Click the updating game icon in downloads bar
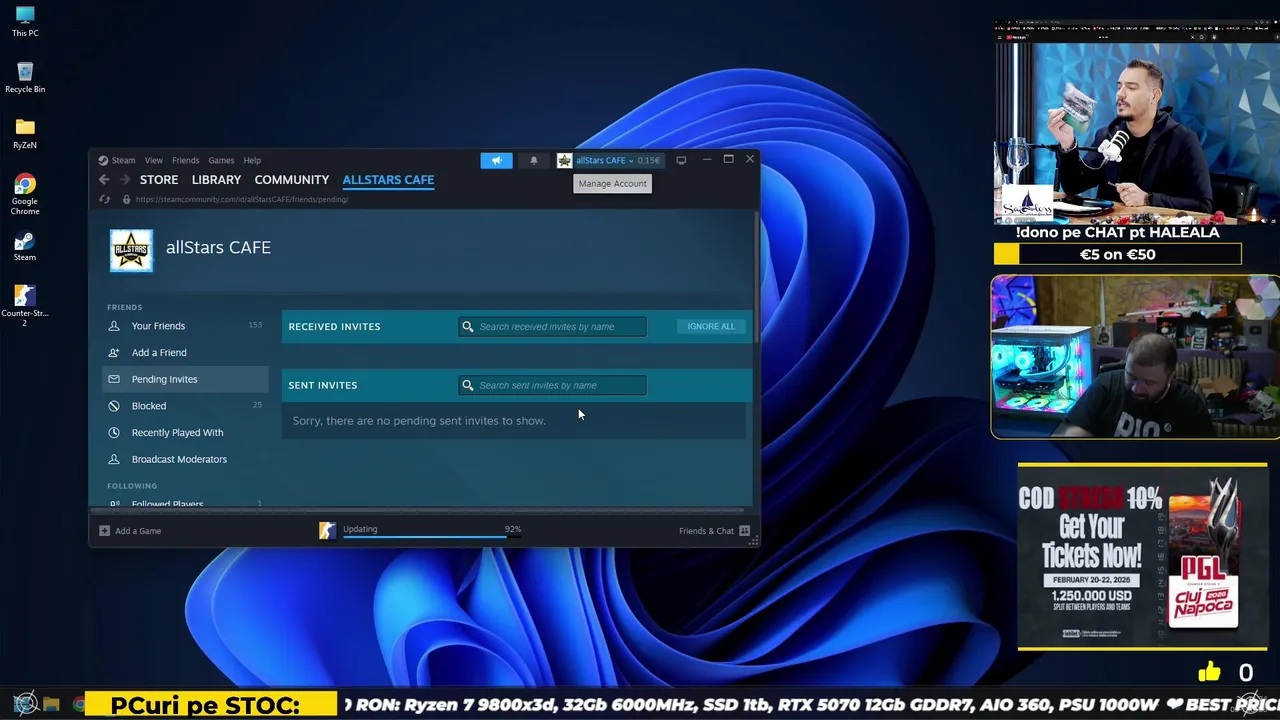 click(327, 531)
